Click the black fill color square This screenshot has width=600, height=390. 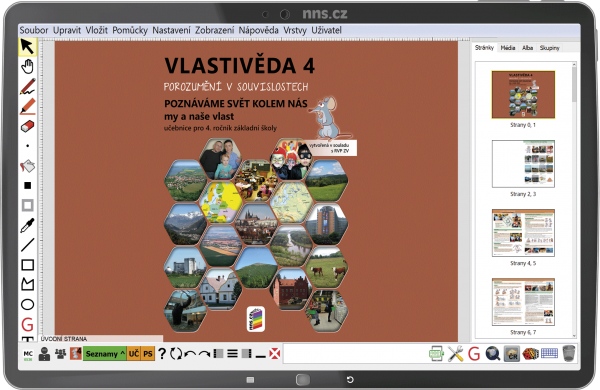(28, 186)
